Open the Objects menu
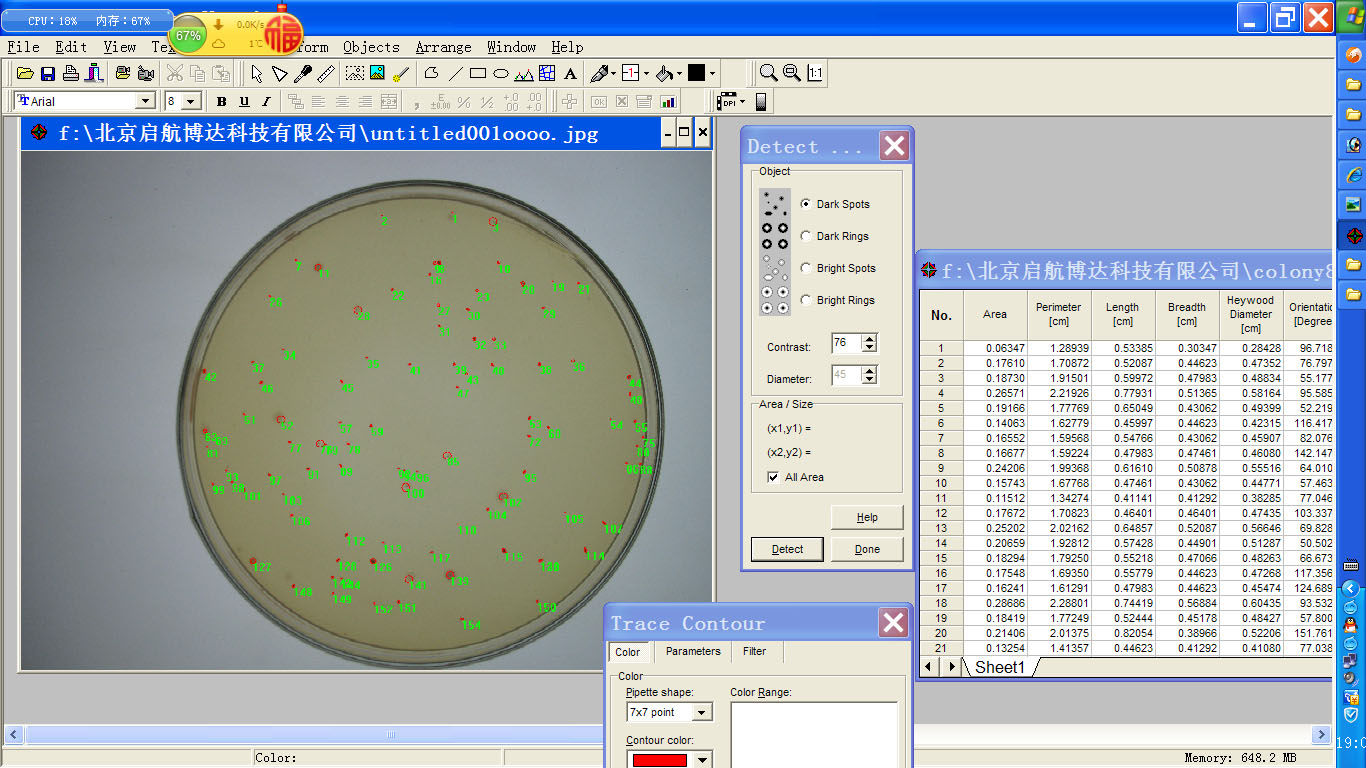This screenshot has height=768, width=1366. tap(371, 47)
